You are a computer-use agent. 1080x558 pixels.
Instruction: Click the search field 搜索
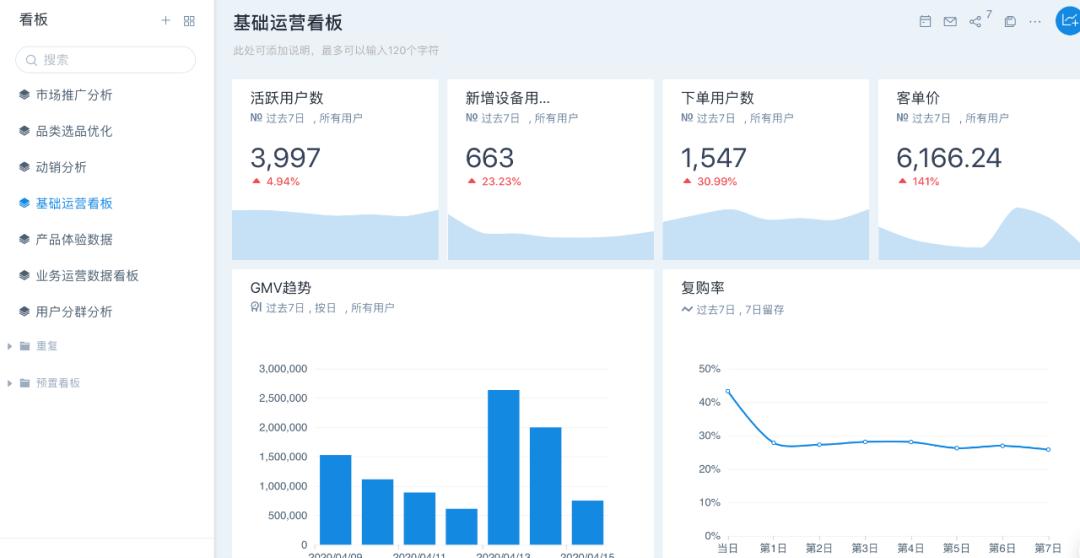pos(105,60)
